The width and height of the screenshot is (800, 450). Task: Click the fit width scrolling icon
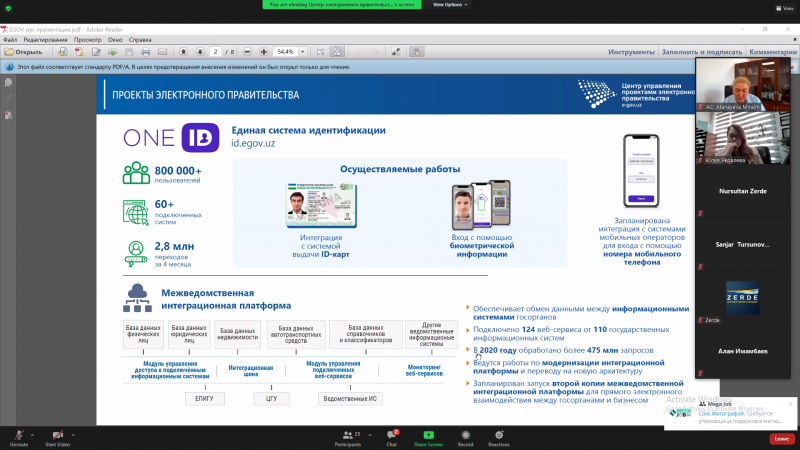tap(320, 52)
